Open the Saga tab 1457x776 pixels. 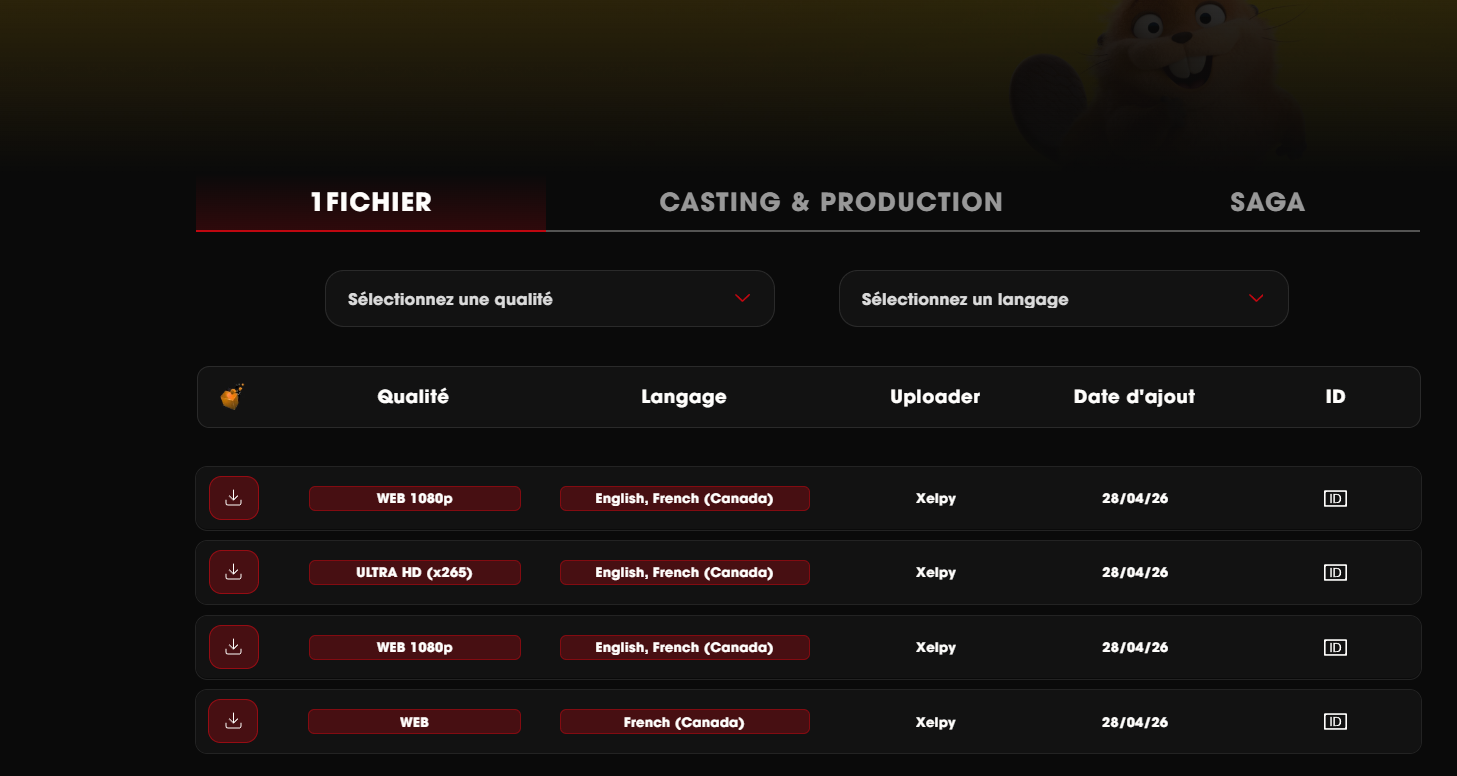[x=1267, y=202]
